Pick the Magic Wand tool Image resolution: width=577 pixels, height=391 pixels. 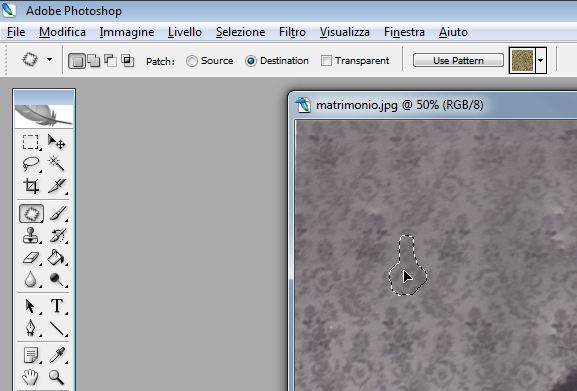(57, 163)
